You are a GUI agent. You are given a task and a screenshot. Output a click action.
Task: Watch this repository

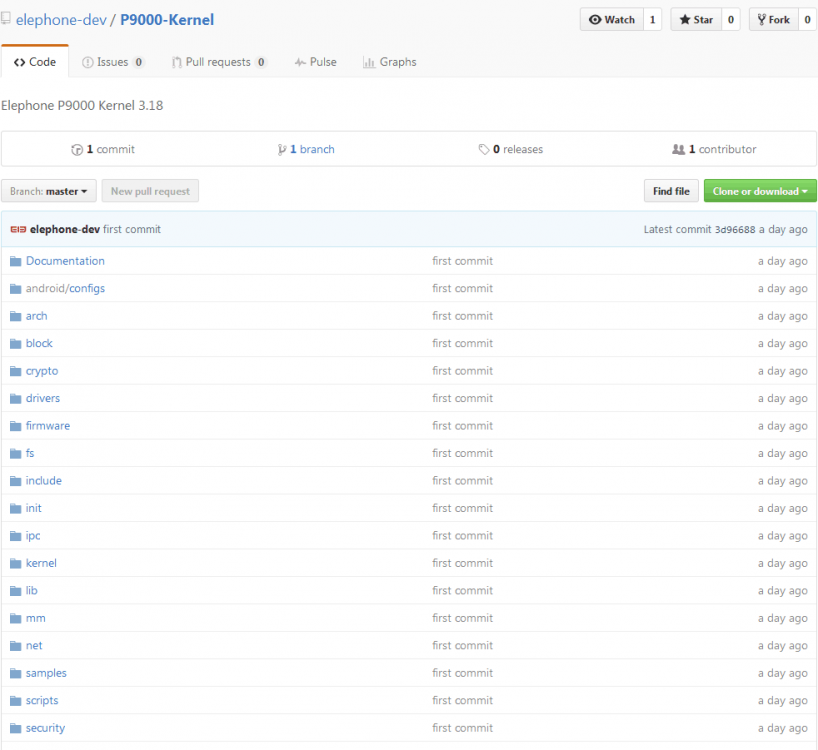(x=611, y=20)
